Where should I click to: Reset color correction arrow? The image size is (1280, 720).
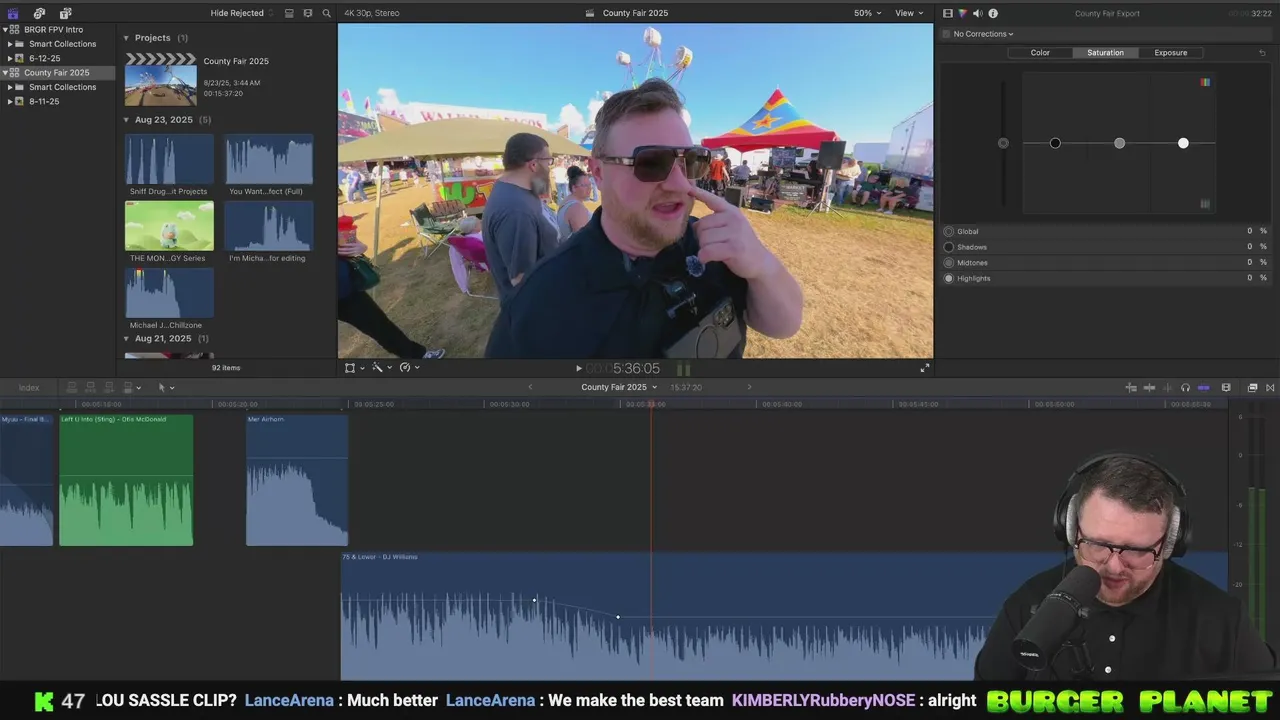coord(1262,52)
